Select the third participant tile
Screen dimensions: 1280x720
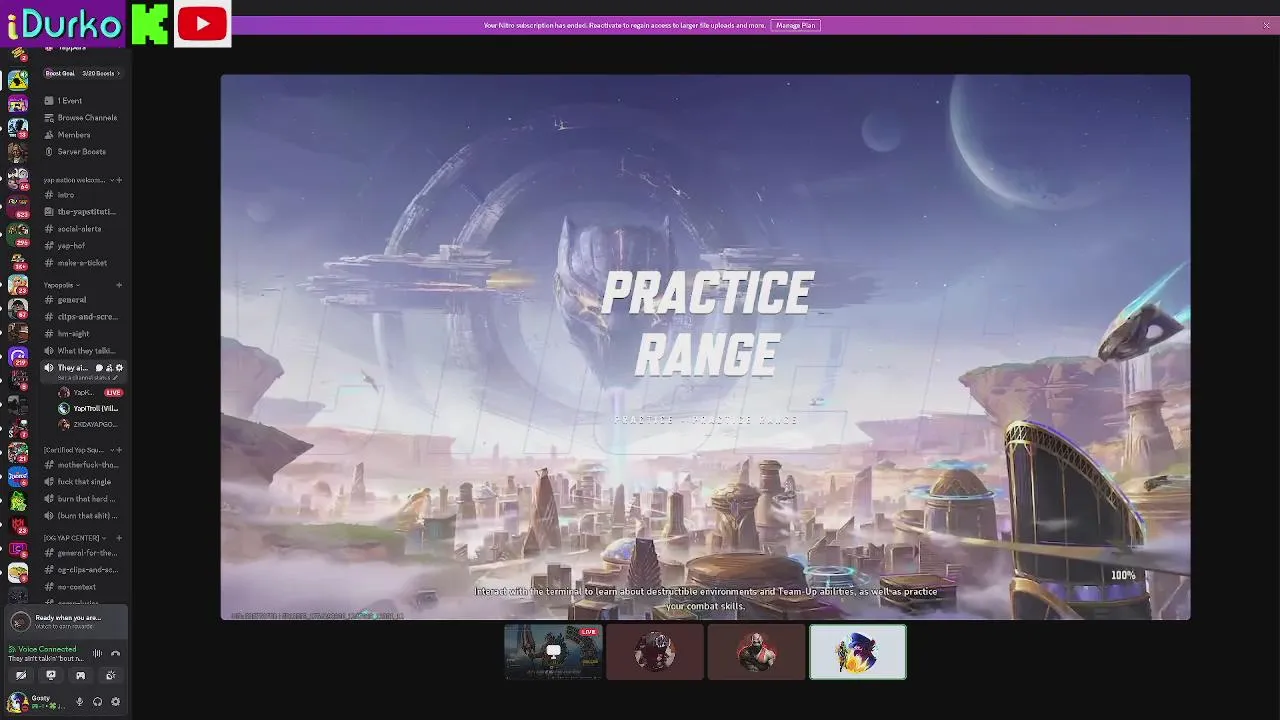point(756,652)
